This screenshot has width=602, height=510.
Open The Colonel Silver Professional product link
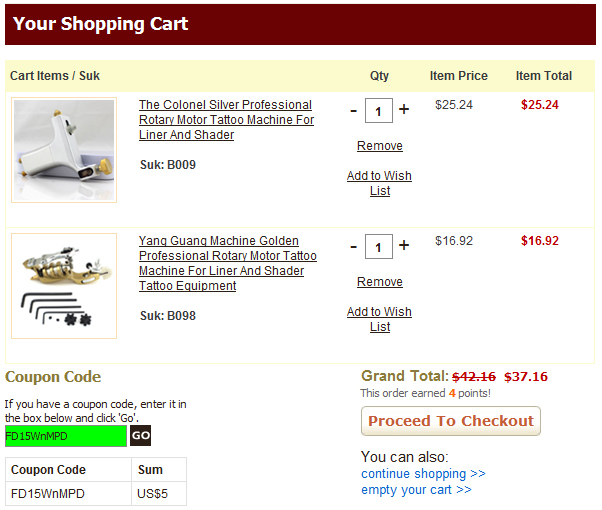226,120
